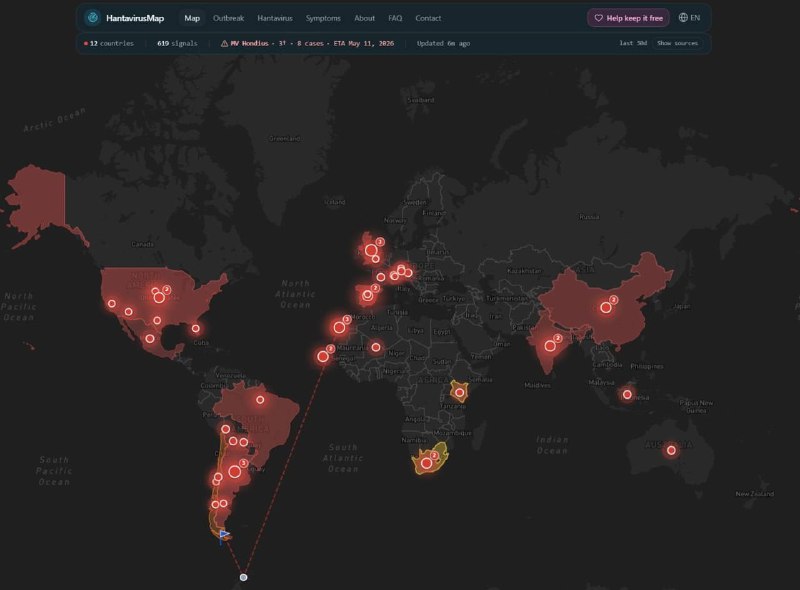Image resolution: width=800 pixels, height=590 pixels.
Task: Open the FAQ menu item
Action: point(395,18)
